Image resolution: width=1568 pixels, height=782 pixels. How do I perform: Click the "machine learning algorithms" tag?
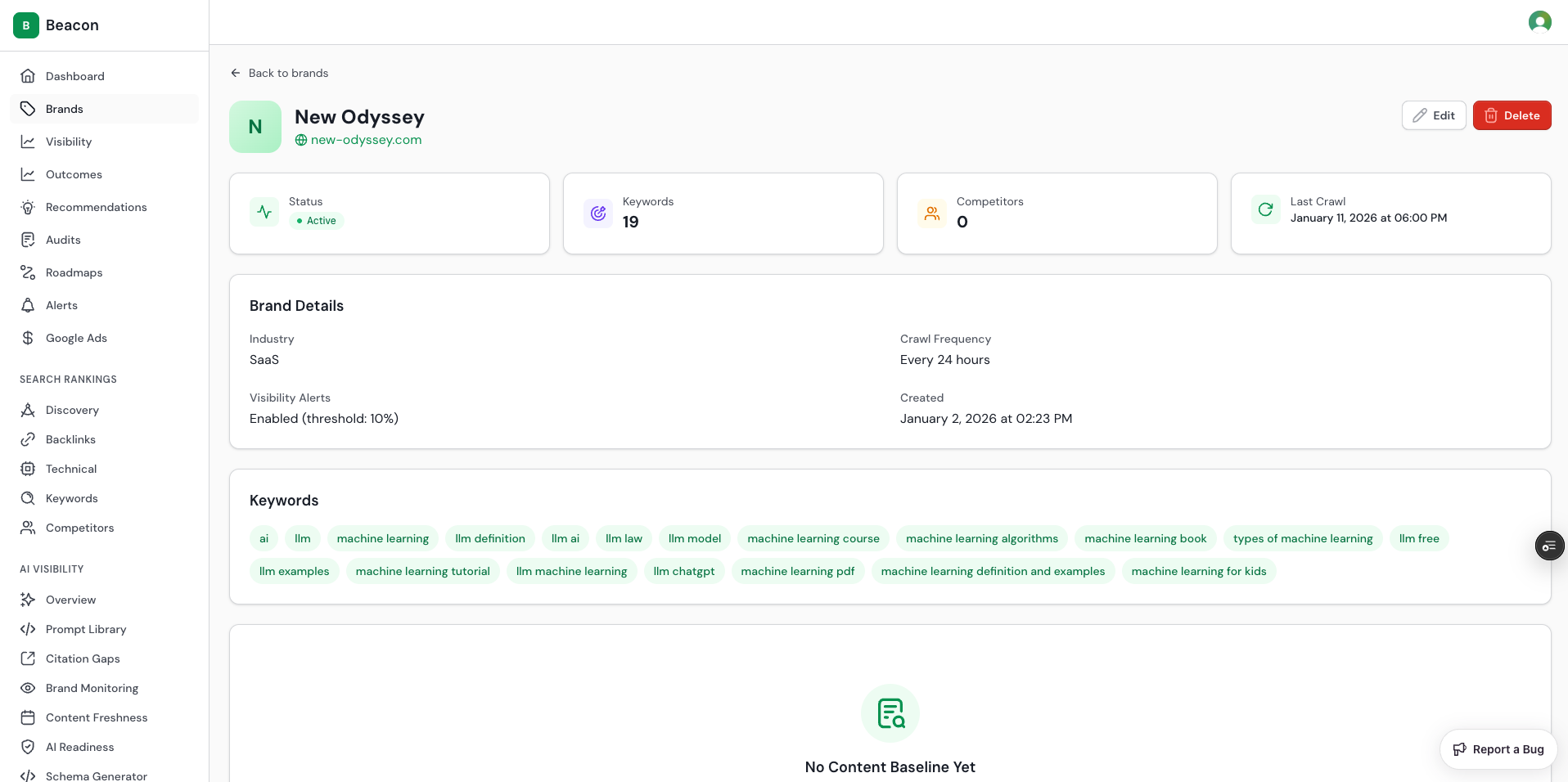982,538
